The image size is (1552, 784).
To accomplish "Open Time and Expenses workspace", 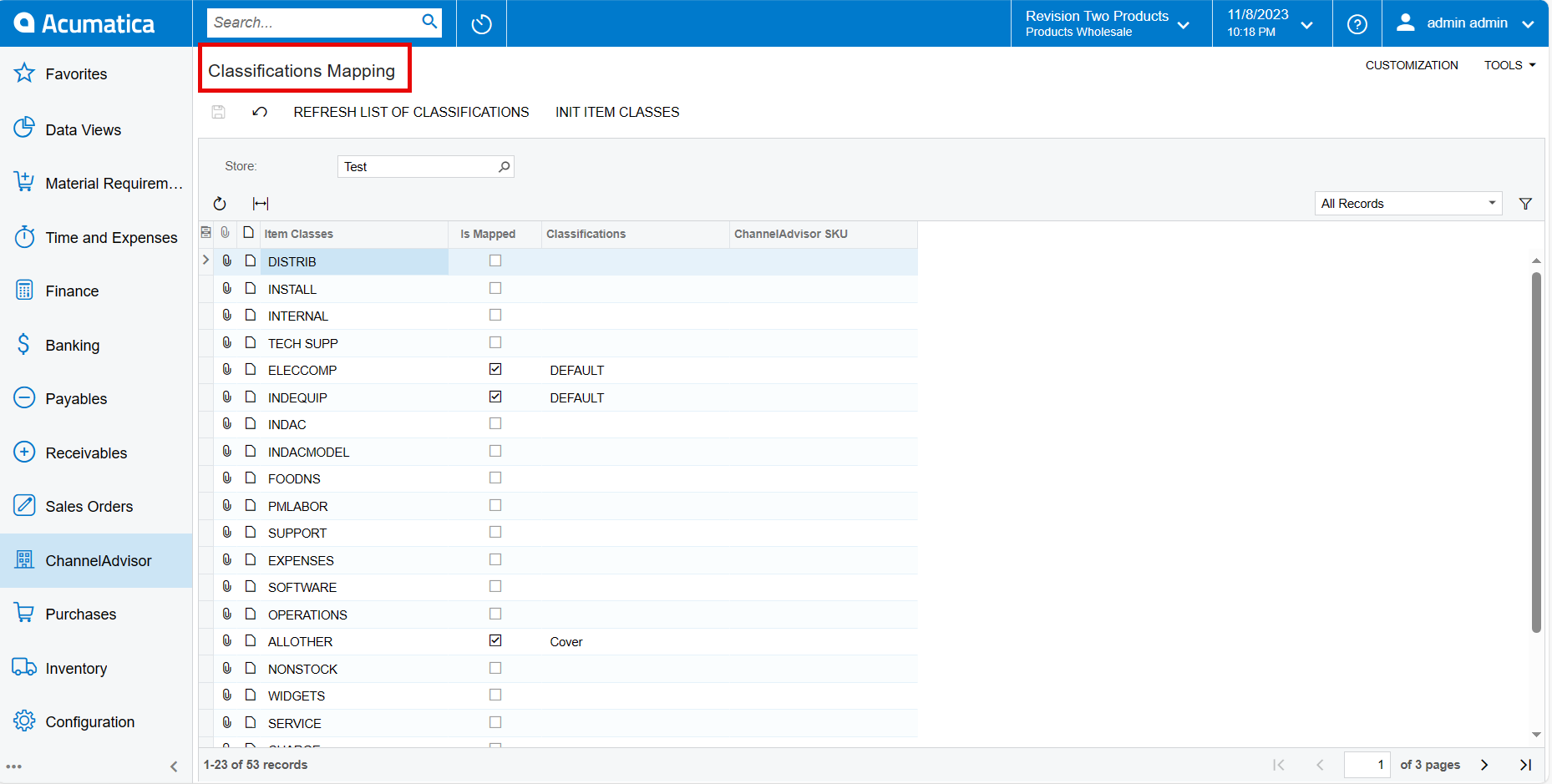I will (96, 238).
